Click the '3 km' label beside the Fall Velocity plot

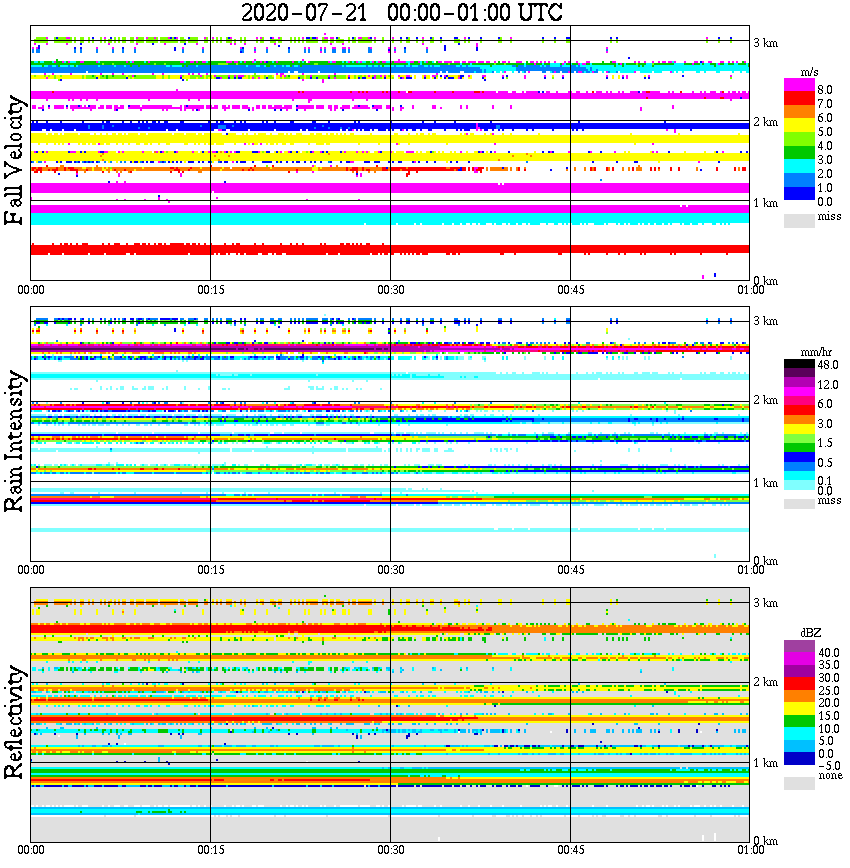point(766,43)
